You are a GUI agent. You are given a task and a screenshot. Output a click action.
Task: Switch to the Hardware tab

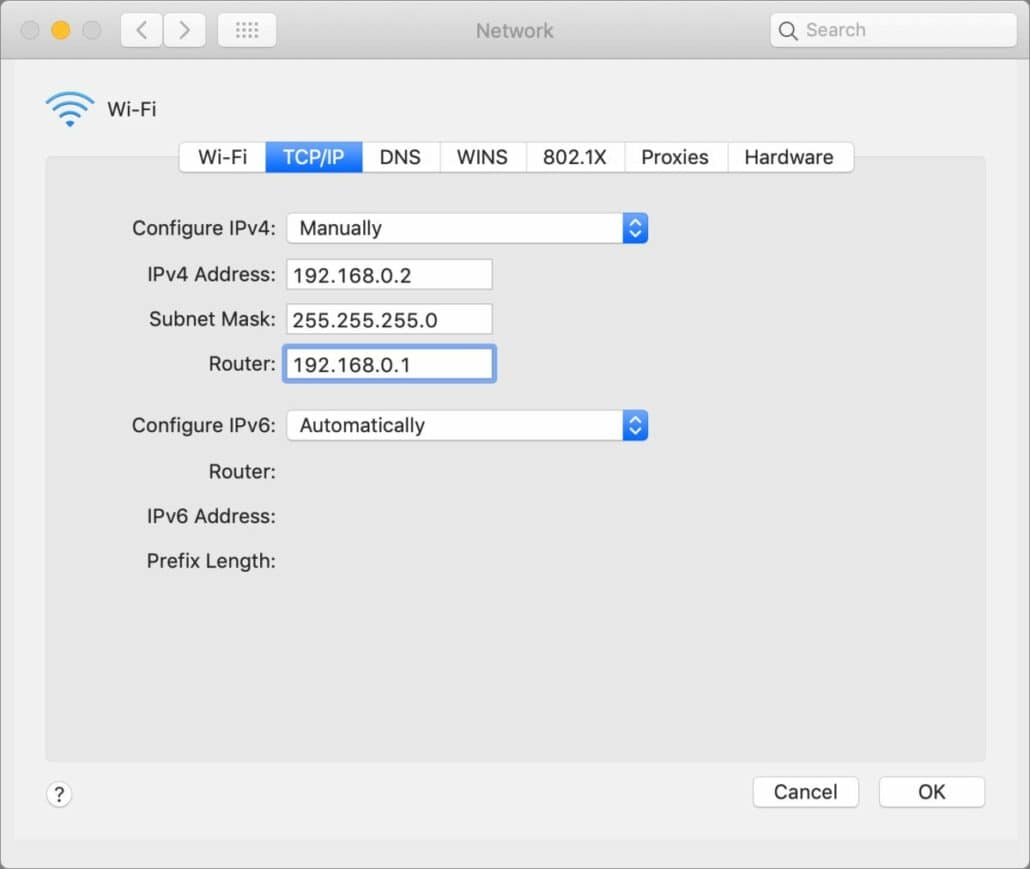[789, 157]
